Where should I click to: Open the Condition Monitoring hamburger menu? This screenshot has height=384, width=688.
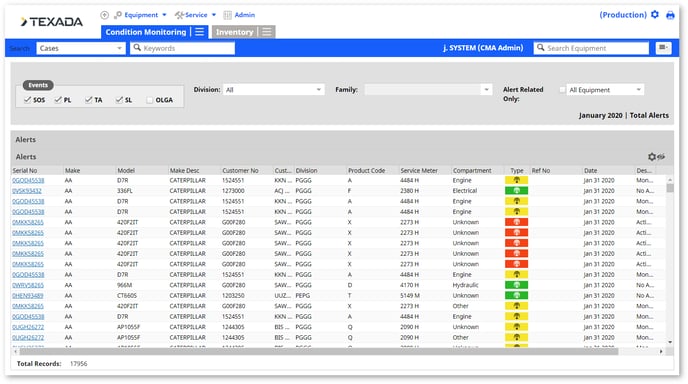click(200, 32)
